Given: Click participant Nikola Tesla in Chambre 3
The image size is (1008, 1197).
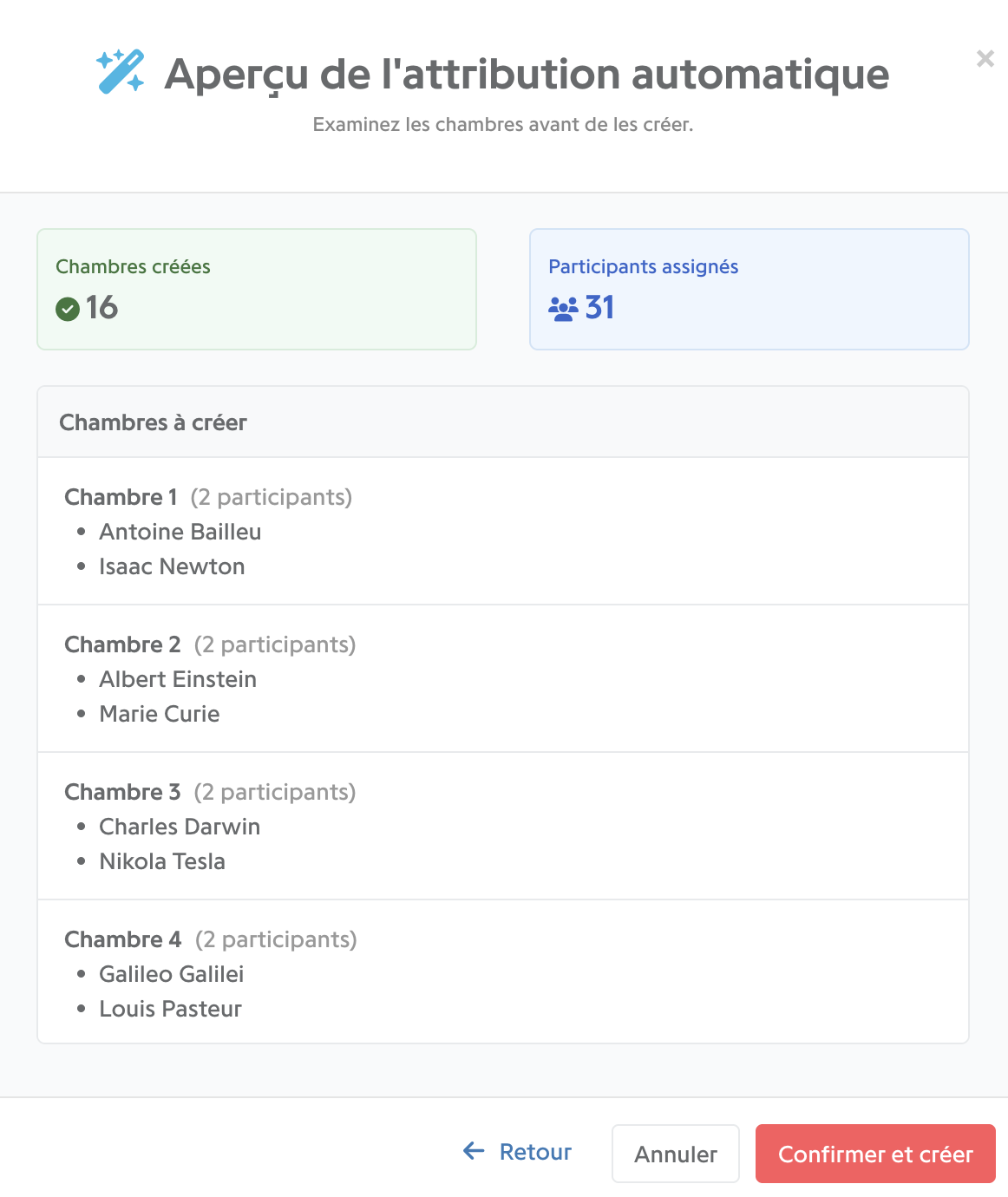Looking at the screenshot, I should 162,861.
